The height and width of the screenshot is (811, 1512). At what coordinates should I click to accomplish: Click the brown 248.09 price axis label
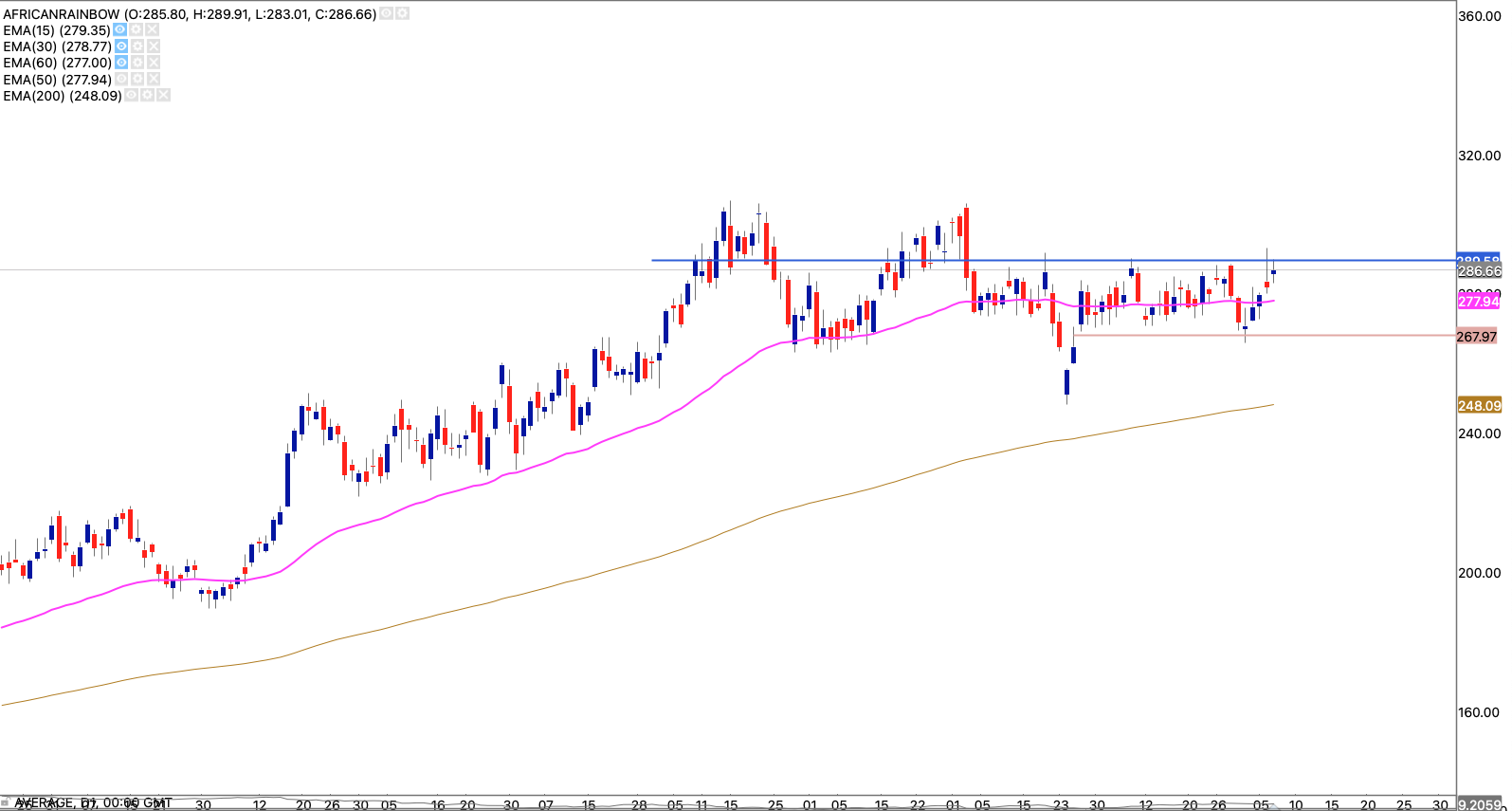[1478, 406]
